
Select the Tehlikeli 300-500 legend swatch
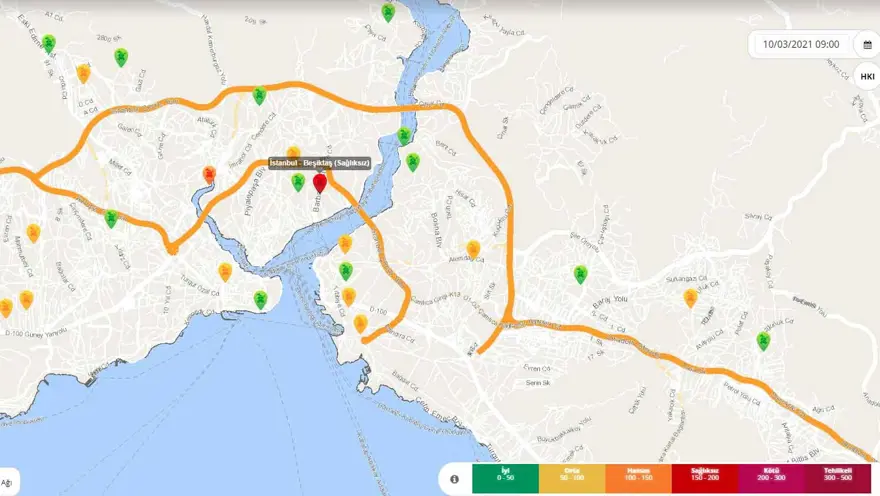[838, 474]
